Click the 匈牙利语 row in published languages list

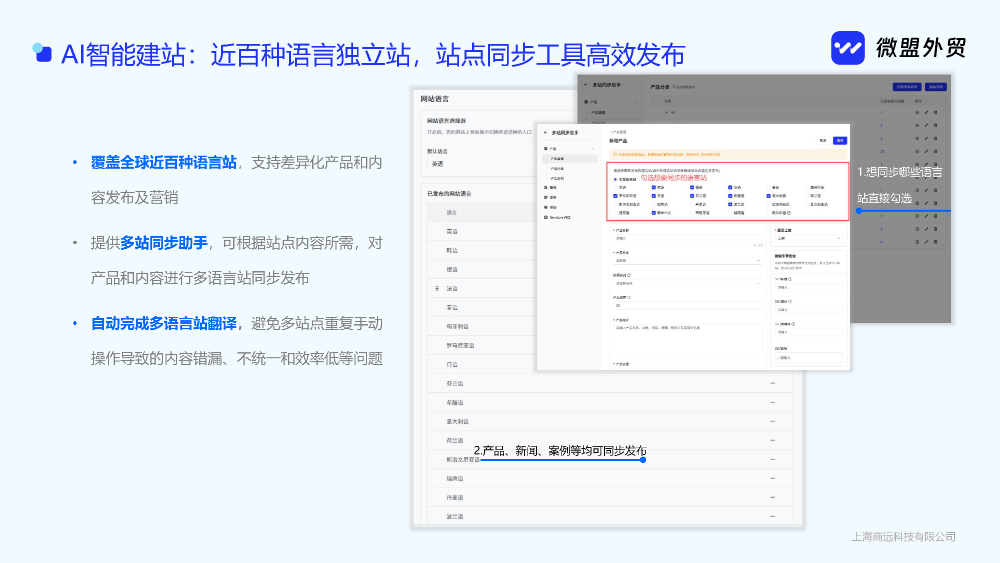click(x=483, y=326)
